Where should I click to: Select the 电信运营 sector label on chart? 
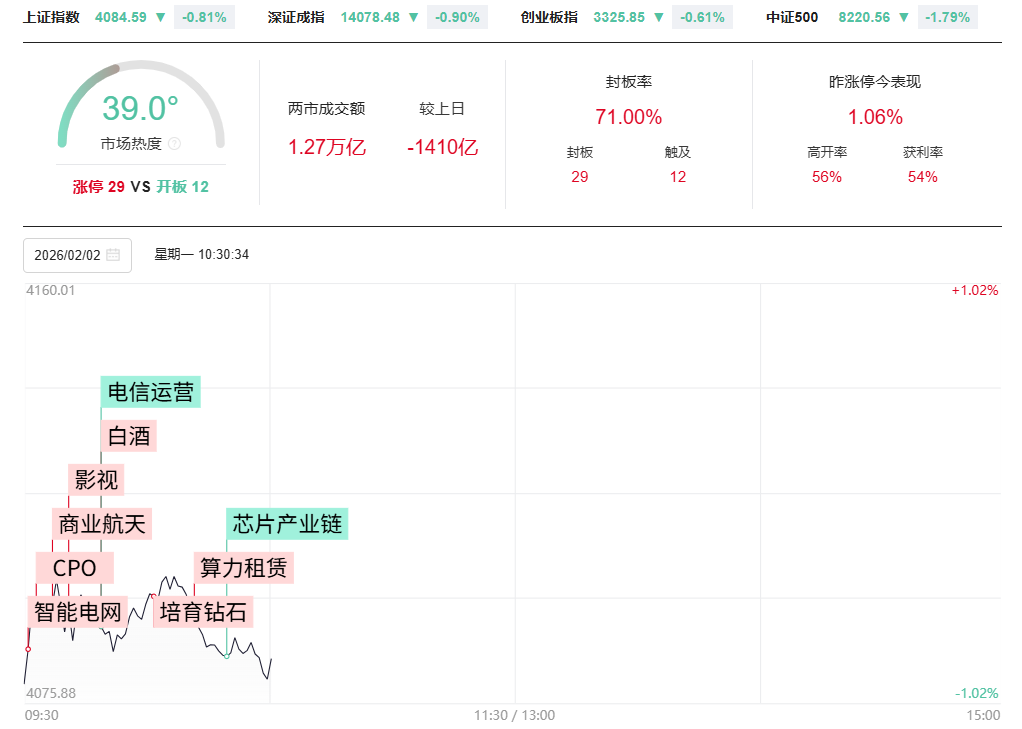[x=151, y=392]
